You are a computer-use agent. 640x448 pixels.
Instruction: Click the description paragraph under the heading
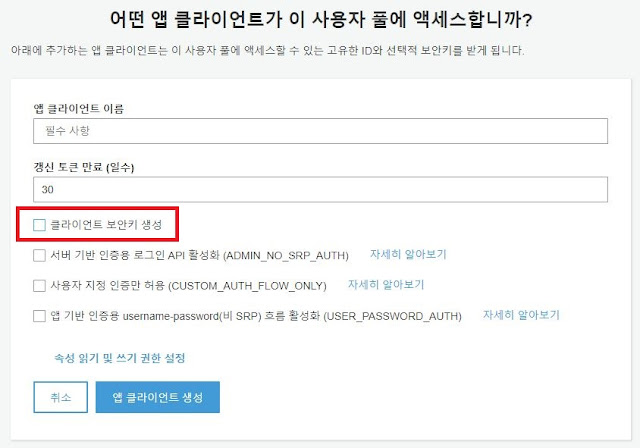pyautogui.click(x=267, y=51)
